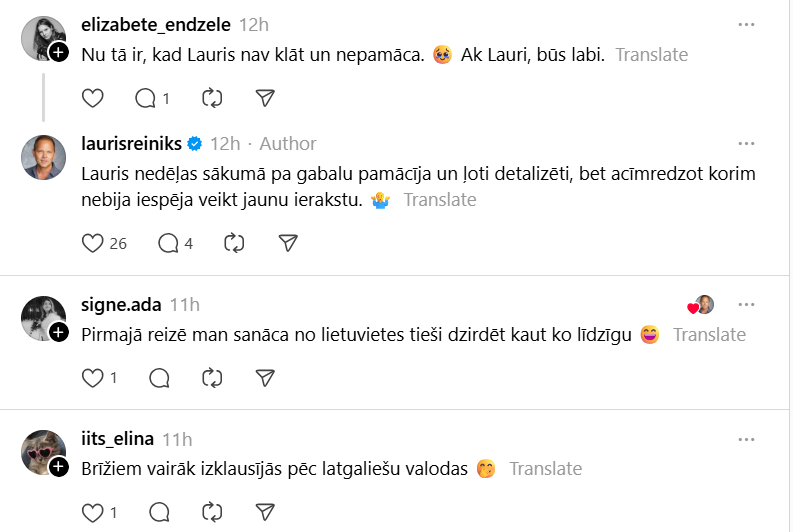Like laurisreiniks' reply with 26 likes
Screen dimensions: 793x532
[93, 243]
